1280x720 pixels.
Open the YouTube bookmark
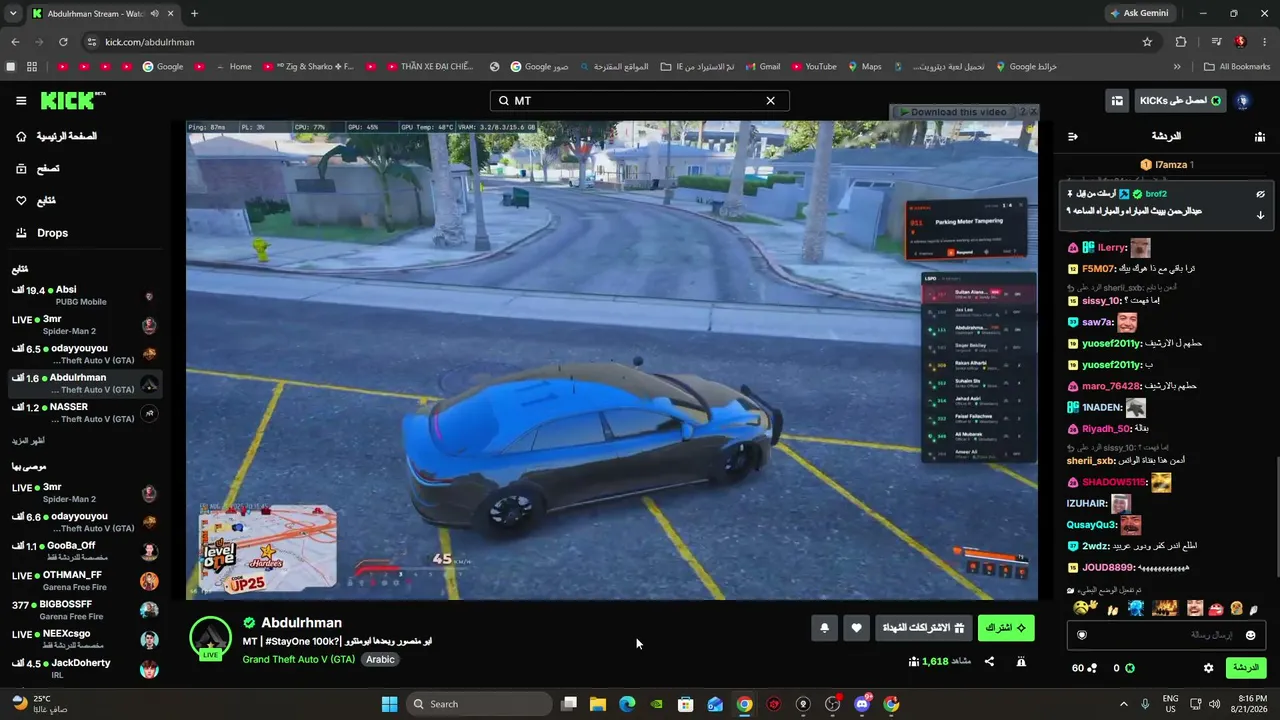click(814, 67)
